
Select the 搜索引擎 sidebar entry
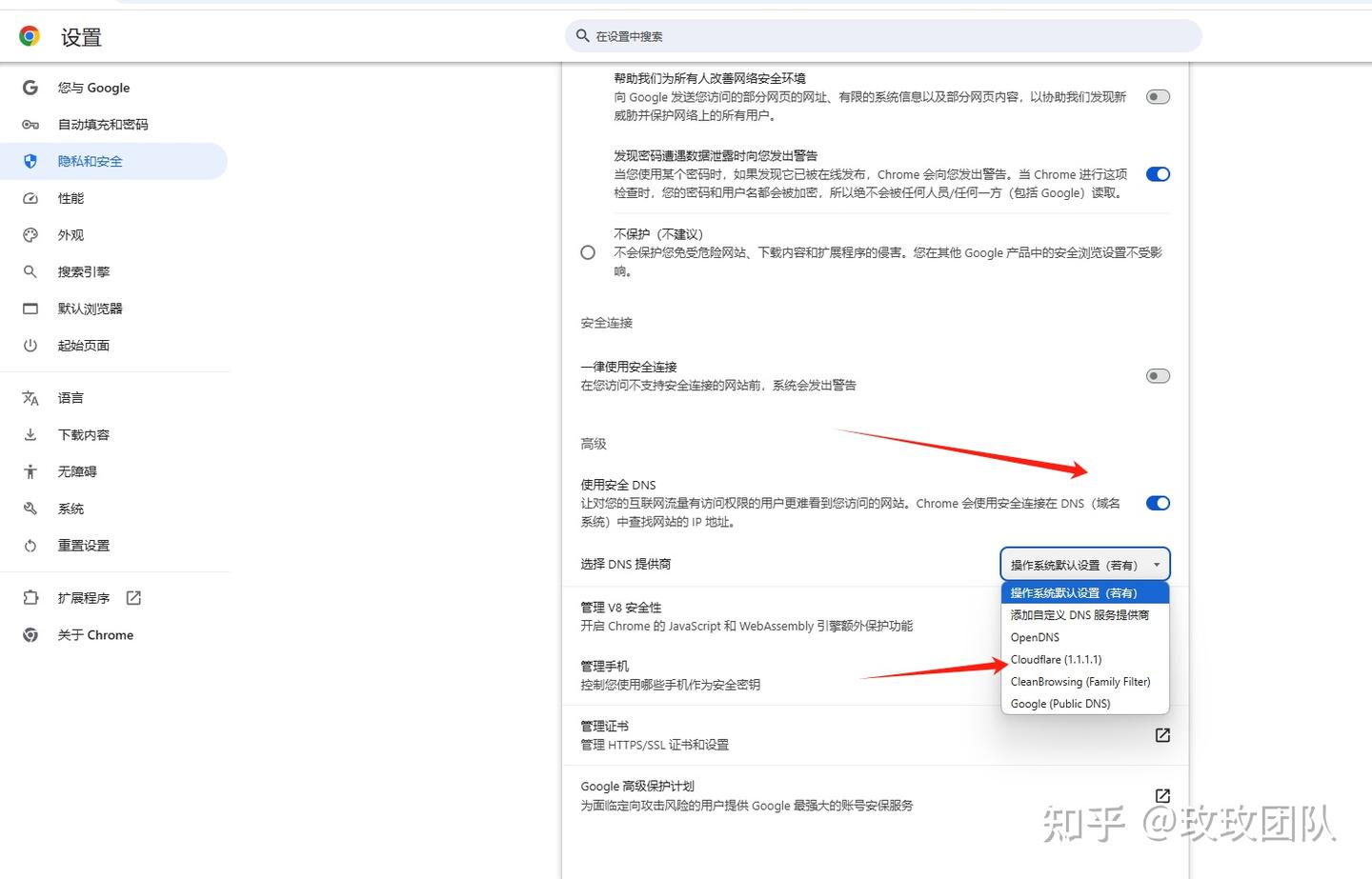pyautogui.click(x=84, y=271)
